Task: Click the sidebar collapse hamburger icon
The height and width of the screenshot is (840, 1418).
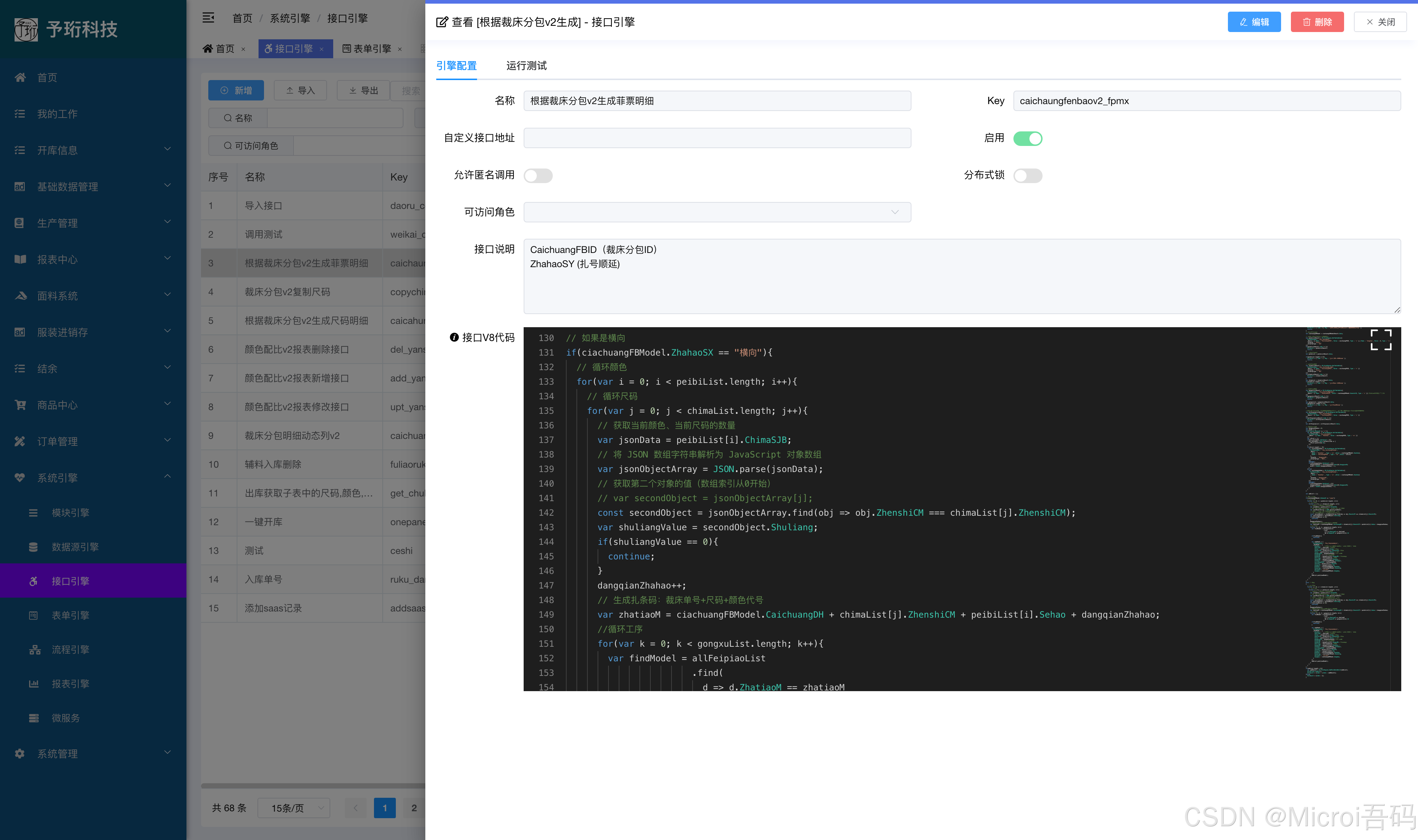Action: pyautogui.click(x=208, y=18)
